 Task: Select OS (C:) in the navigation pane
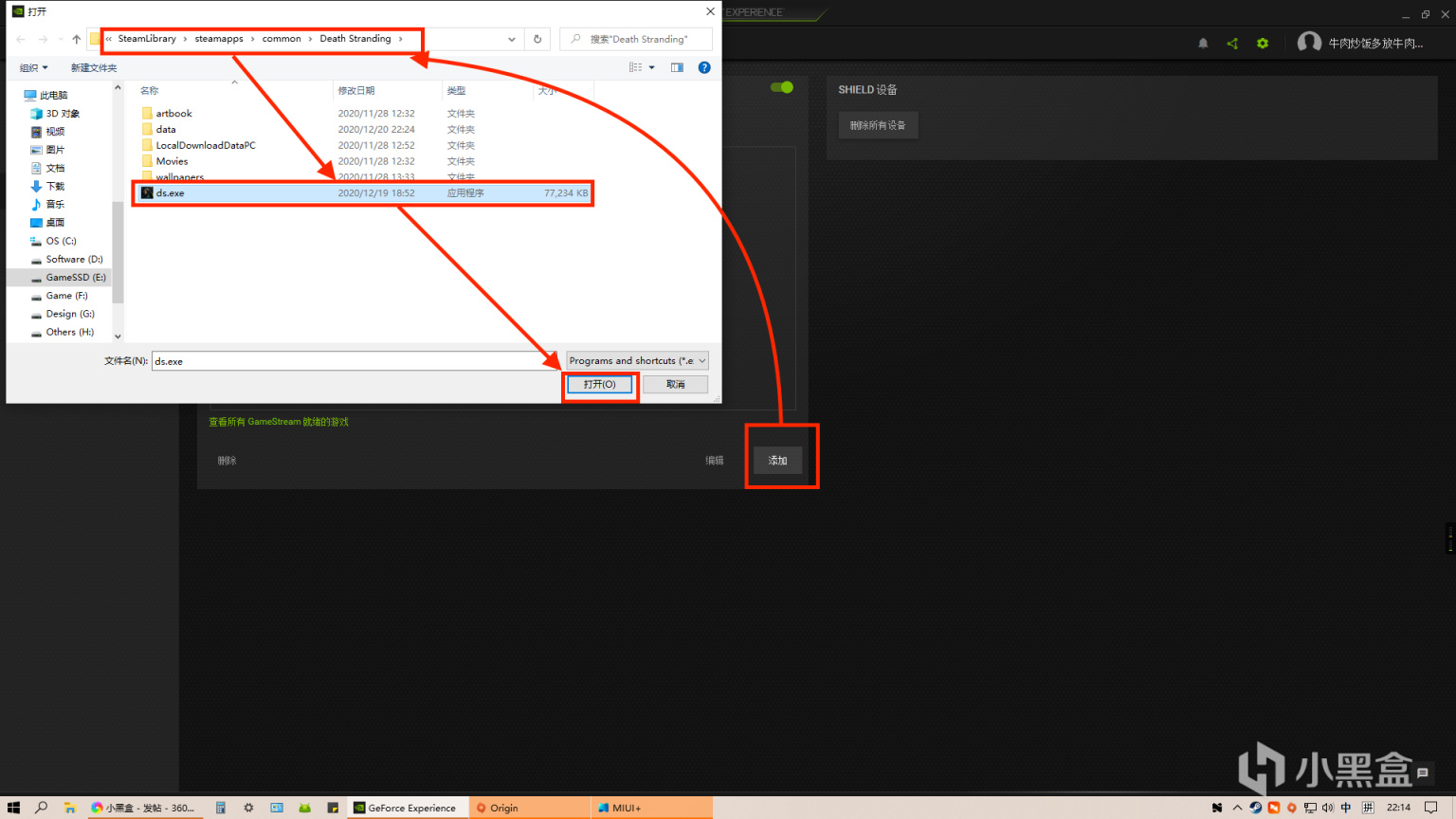(59, 241)
